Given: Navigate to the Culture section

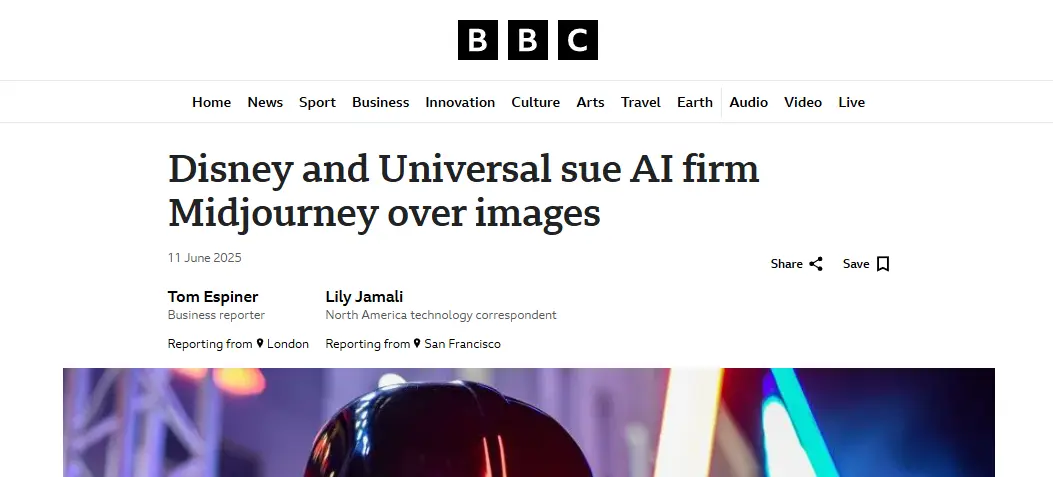Looking at the screenshot, I should tap(536, 102).
